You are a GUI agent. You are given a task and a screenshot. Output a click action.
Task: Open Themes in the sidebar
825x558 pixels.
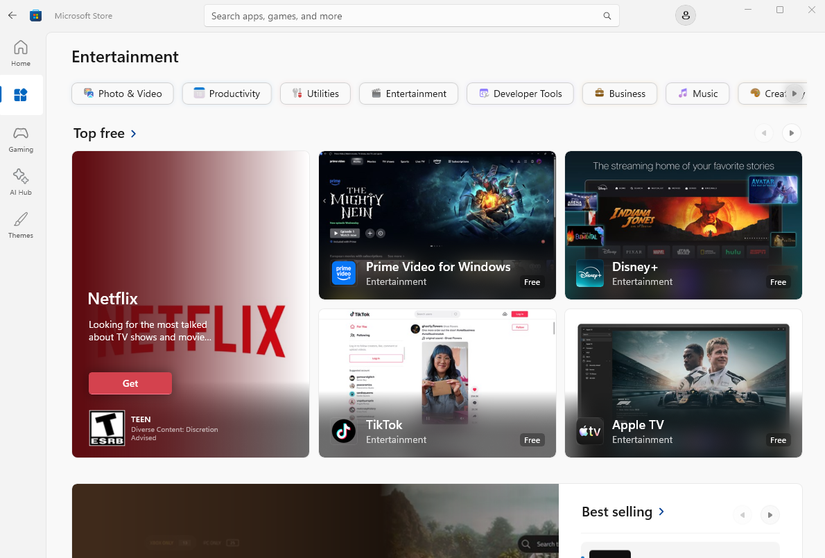pos(21,225)
